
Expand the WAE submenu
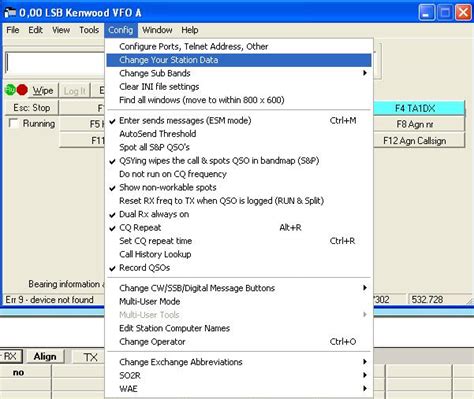click(239, 389)
